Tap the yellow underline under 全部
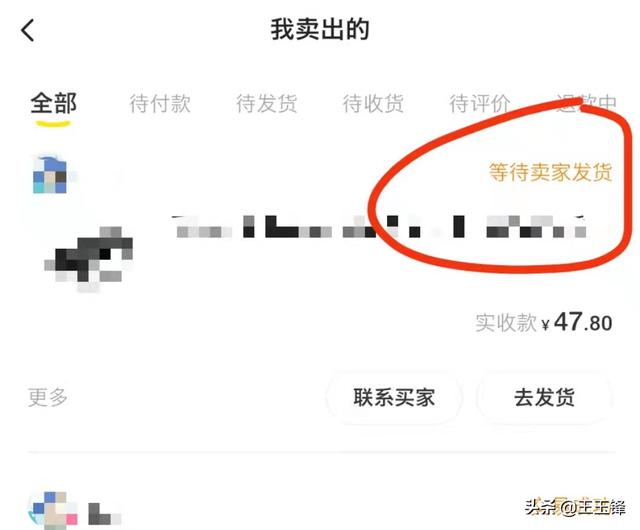This screenshot has height=530, width=640. 53,124
